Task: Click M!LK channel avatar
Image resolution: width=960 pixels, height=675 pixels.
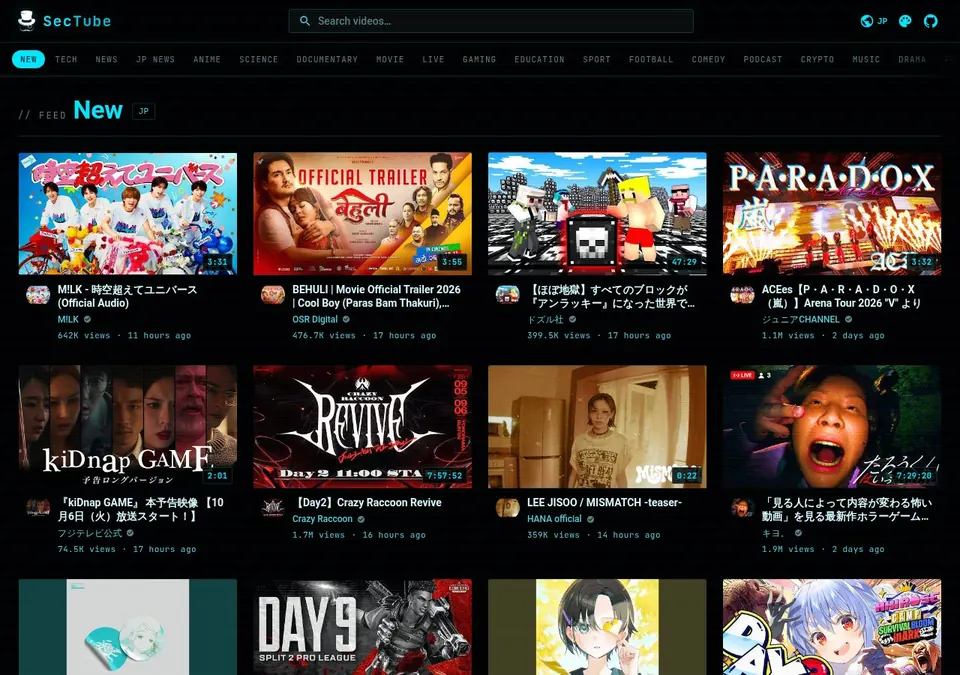Action: pyautogui.click(x=38, y=295)
